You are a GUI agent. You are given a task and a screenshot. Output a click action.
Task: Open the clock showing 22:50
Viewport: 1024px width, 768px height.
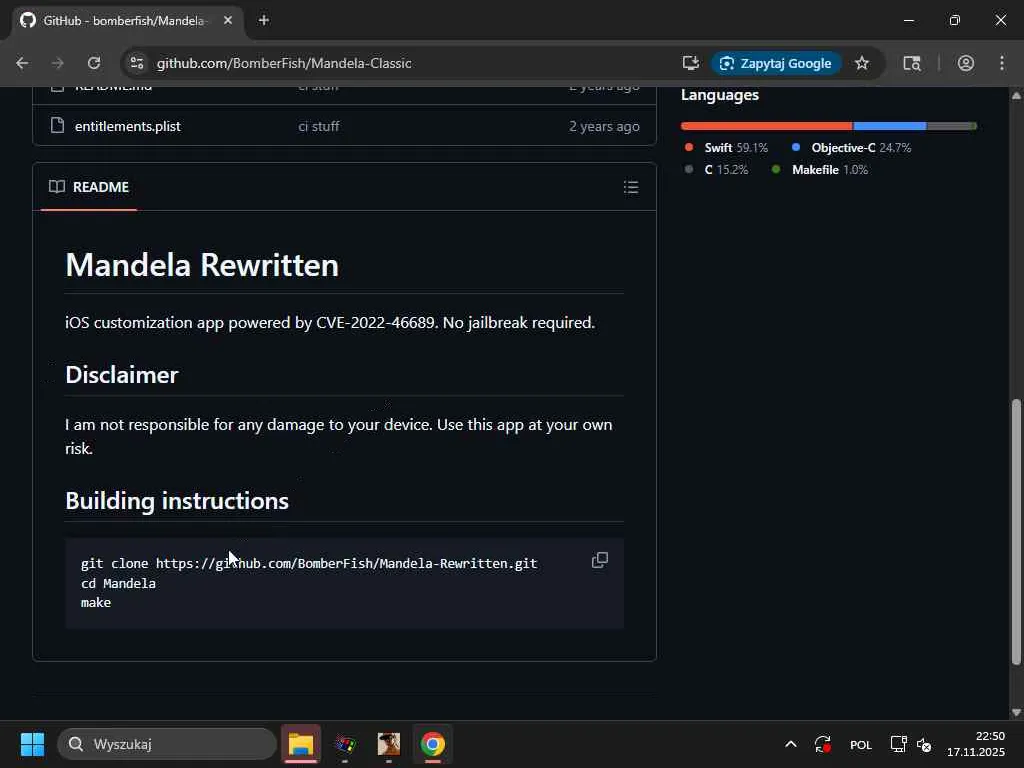point(976,744)
